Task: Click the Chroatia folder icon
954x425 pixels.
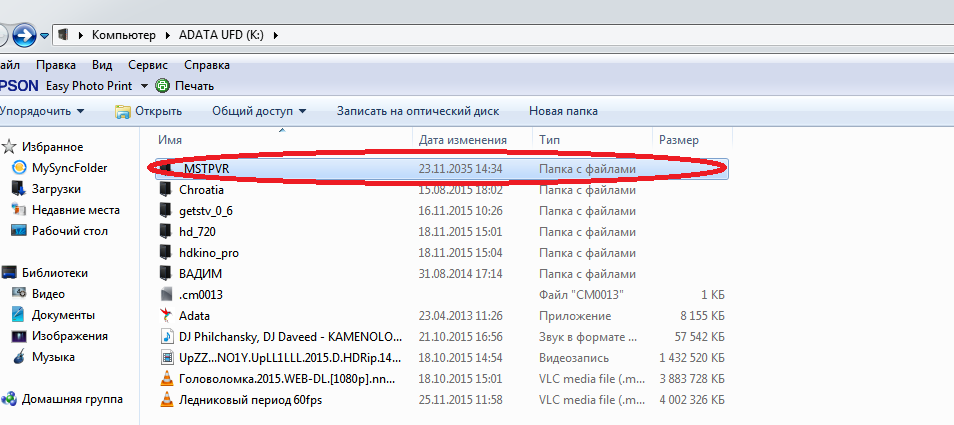Action: (167, 189)
